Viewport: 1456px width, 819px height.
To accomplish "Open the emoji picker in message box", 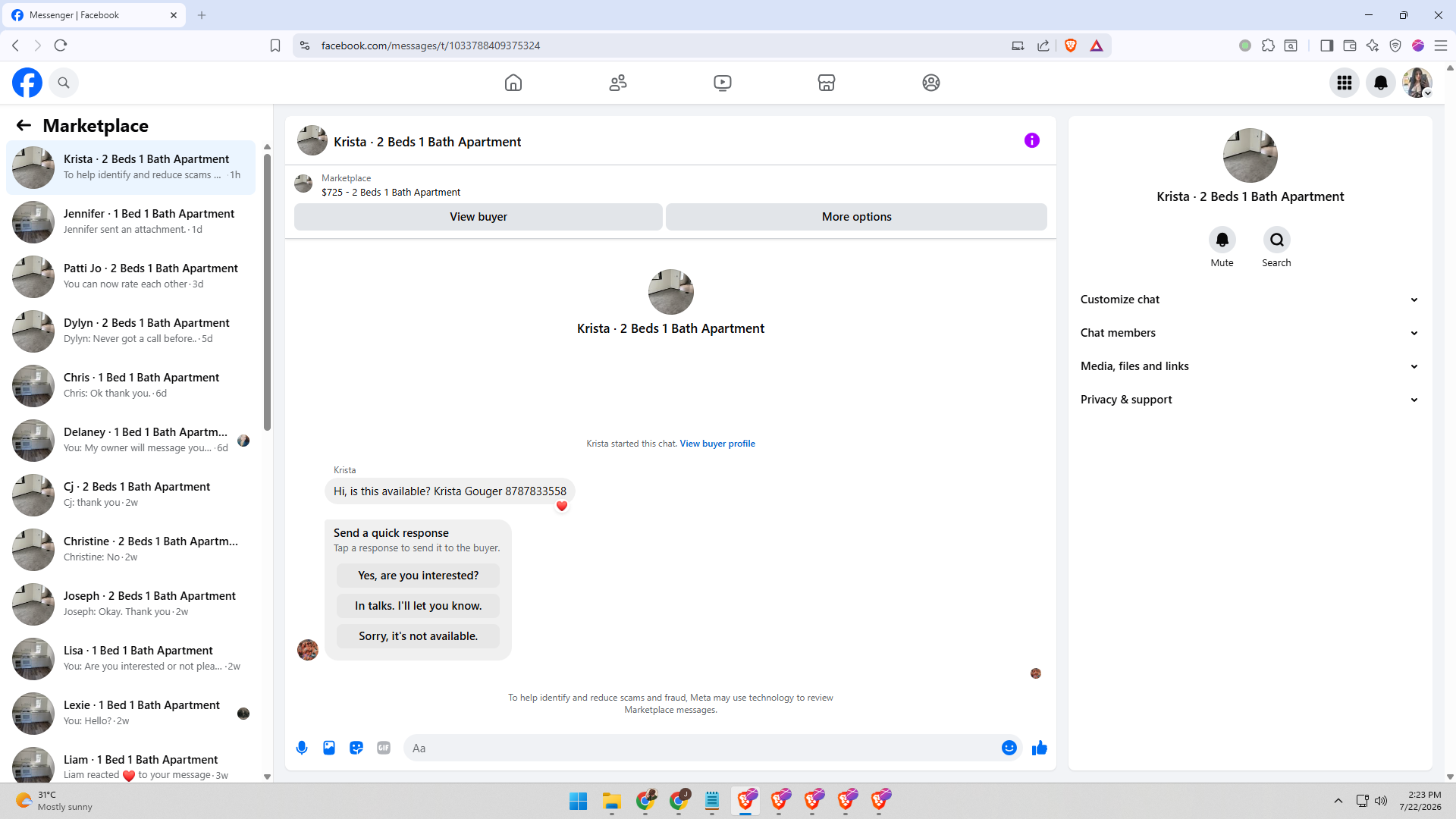I will [1009, 748].
